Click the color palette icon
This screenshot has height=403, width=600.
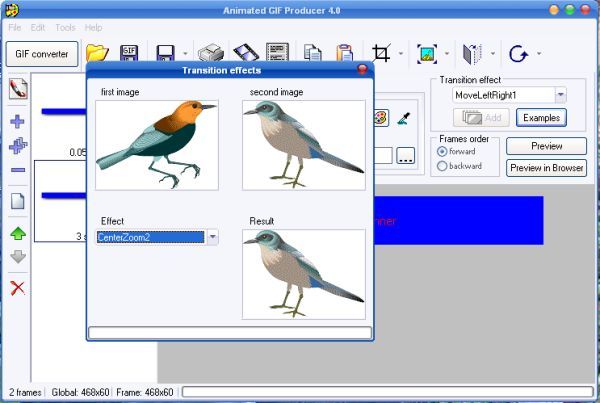point(381,118)
